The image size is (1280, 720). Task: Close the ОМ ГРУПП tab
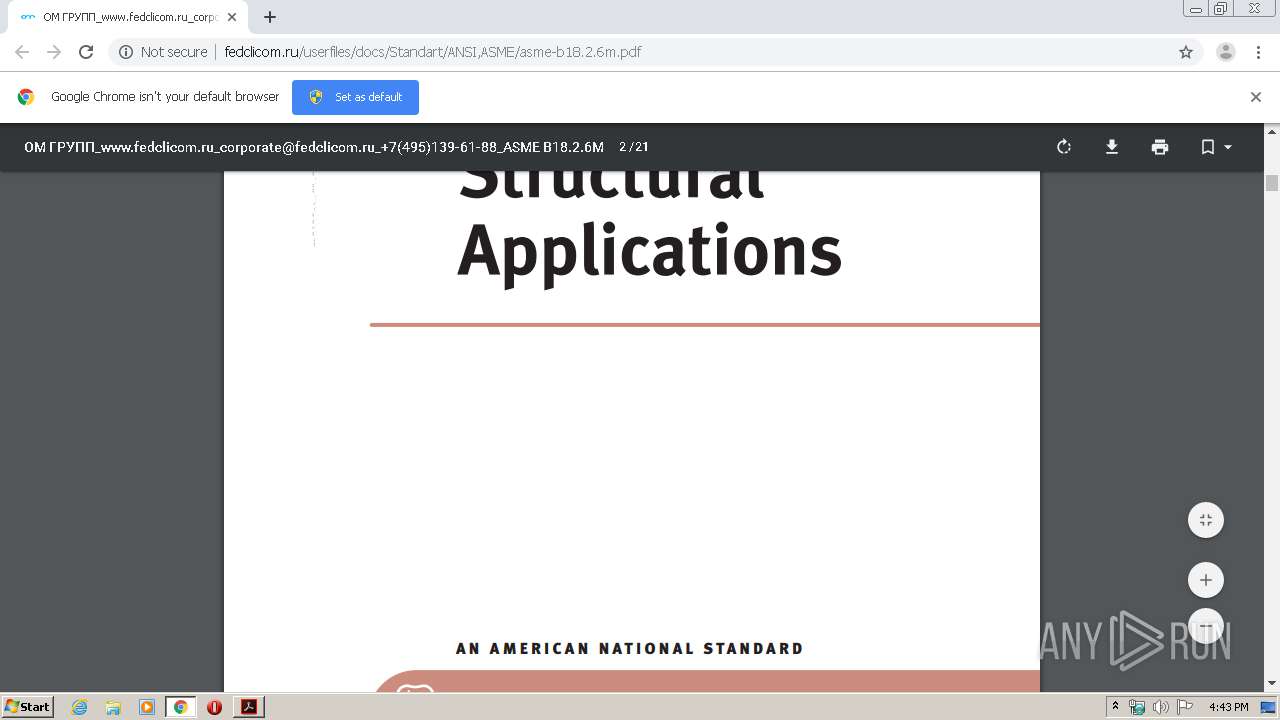231,17
